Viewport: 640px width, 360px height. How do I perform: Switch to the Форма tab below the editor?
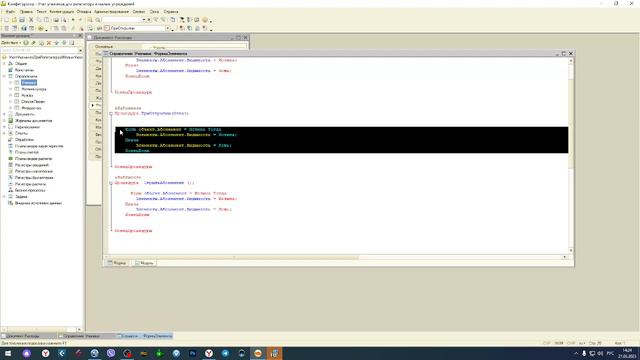pyautogui.click(x=117, y=263)
